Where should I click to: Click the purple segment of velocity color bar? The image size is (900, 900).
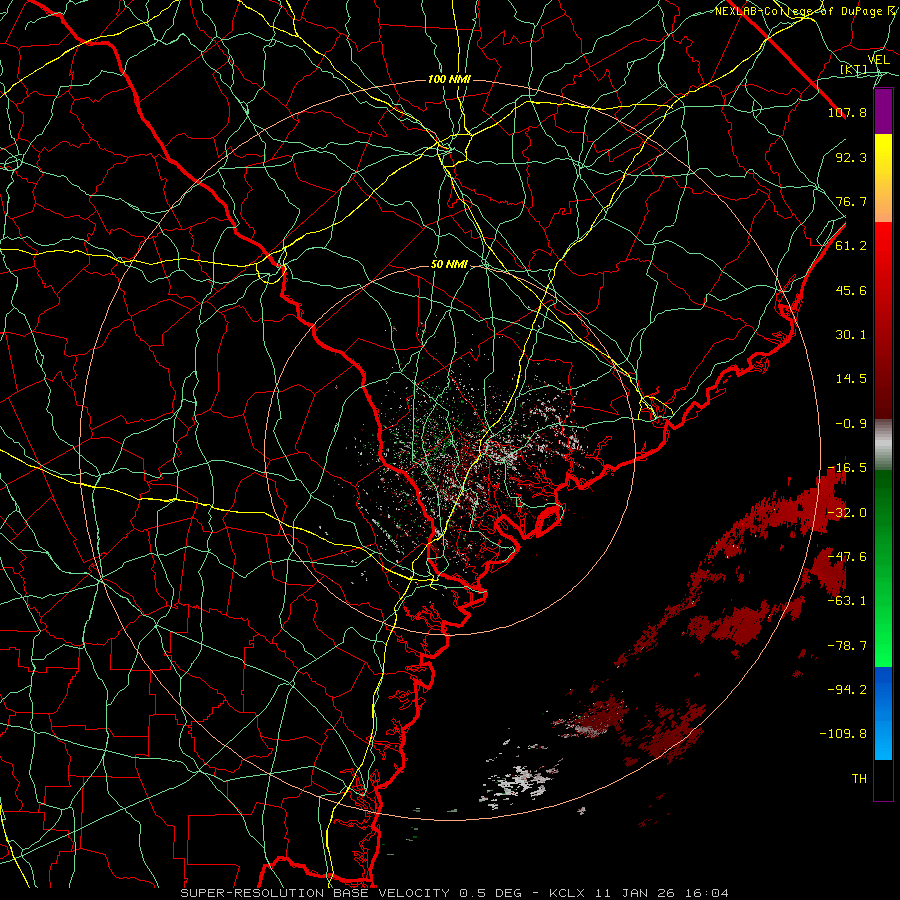pos(883,111)
